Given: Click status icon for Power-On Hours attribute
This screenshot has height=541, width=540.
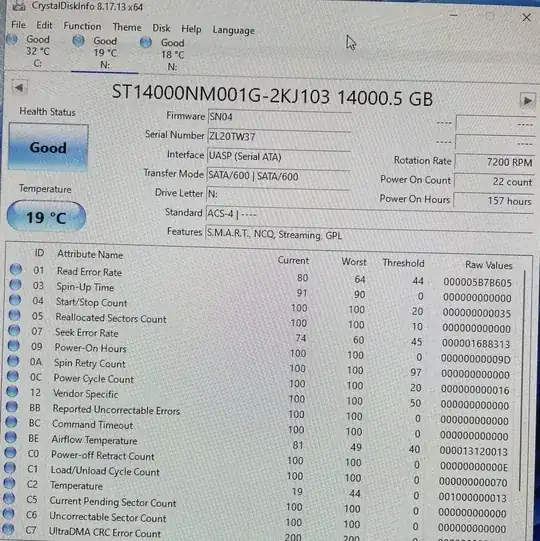Looking at the screenshot, I should coord(14,345).
